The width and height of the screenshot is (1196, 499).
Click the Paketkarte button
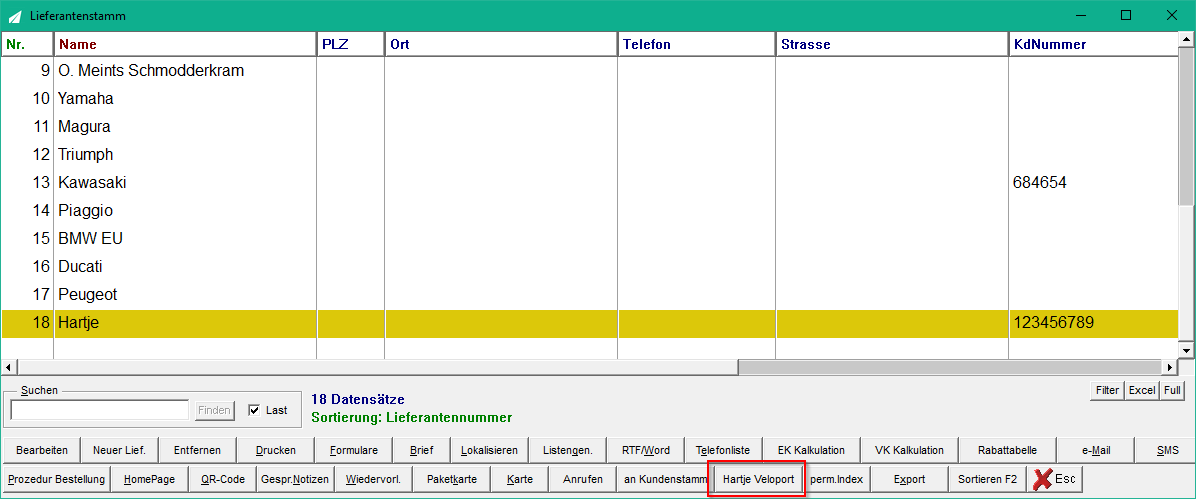click(452, 480)
